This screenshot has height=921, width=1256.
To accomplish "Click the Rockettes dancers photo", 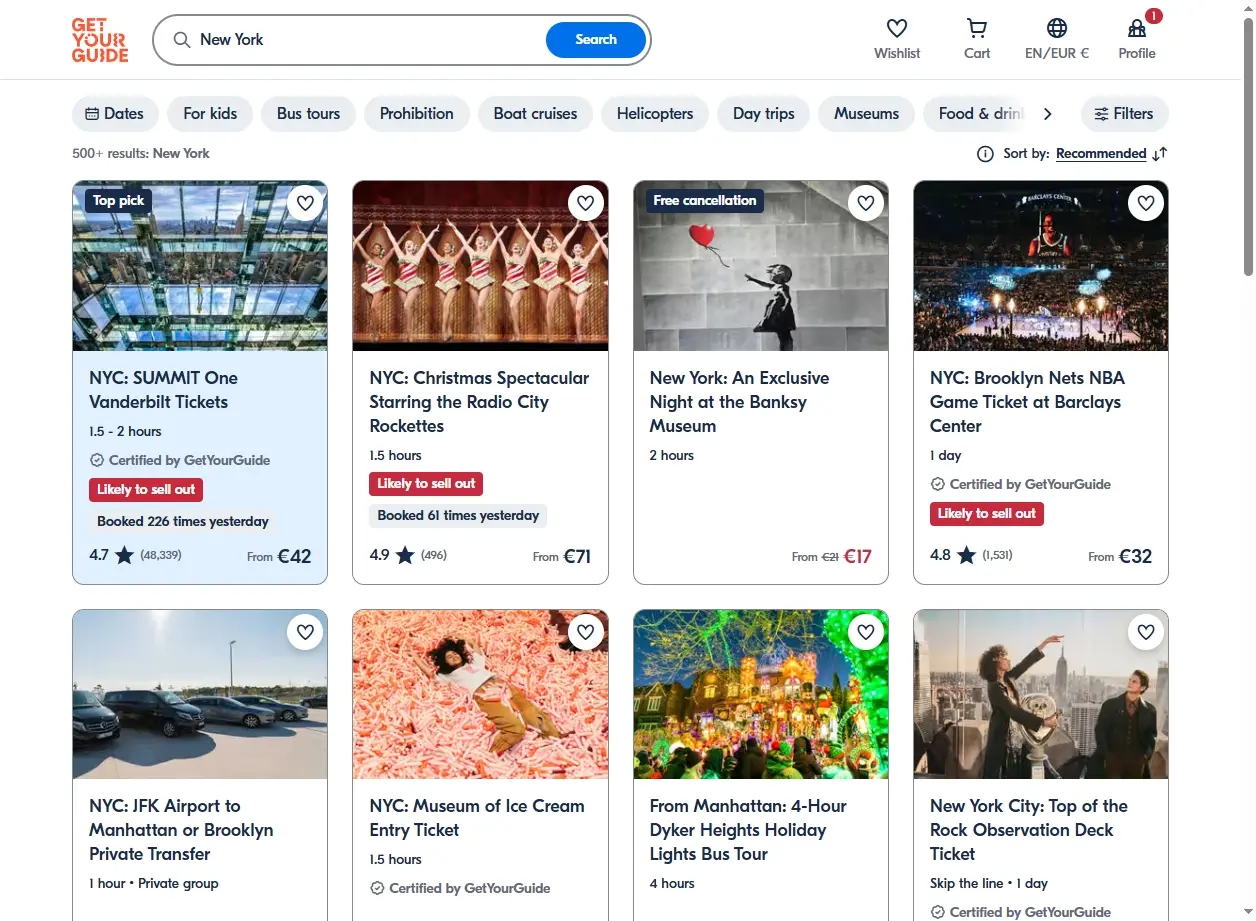I will 480,266.
